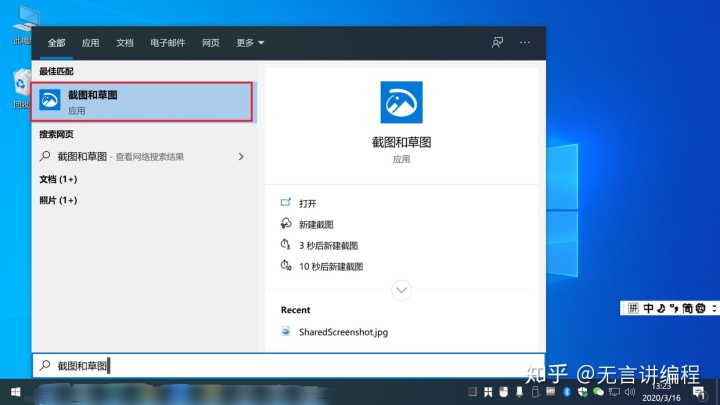Click the search magnifier beside web result
The height and width of the screenshot is (405, 720).
(x=45, y=156)
